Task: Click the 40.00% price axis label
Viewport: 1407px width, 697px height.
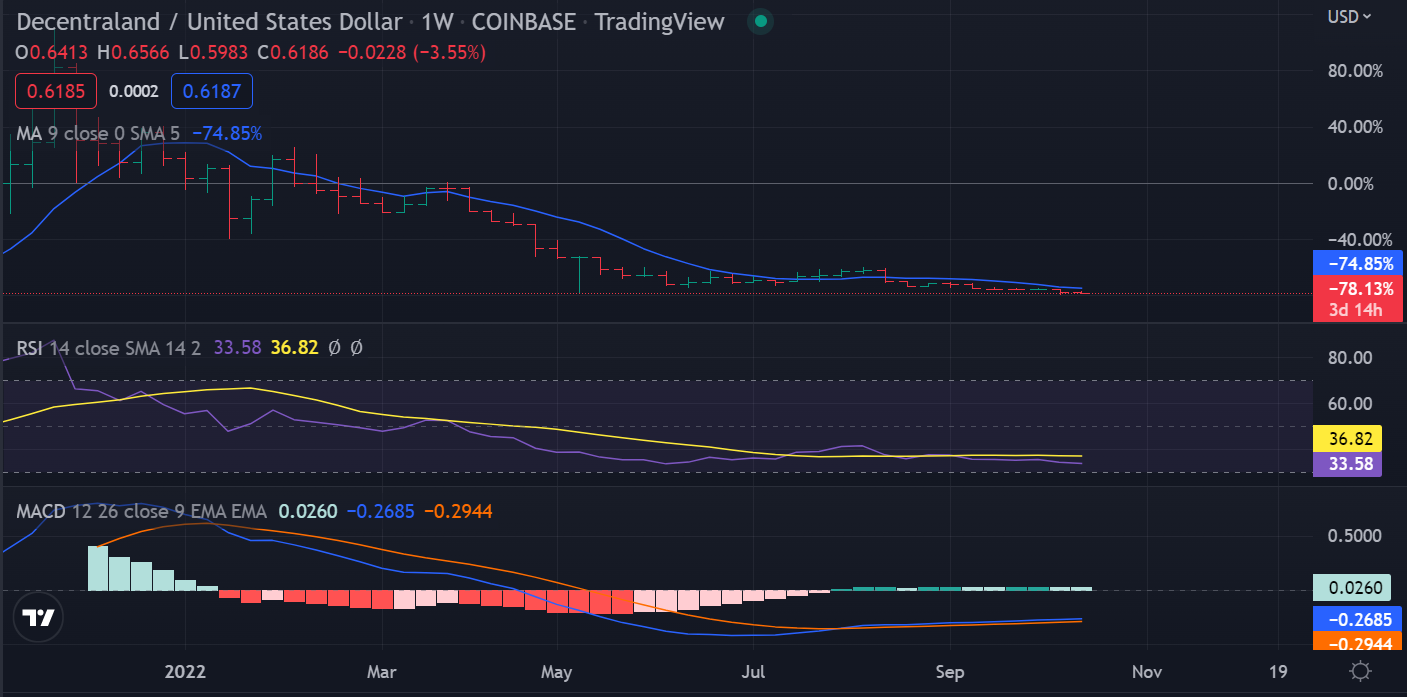Action: (1355, 127)
